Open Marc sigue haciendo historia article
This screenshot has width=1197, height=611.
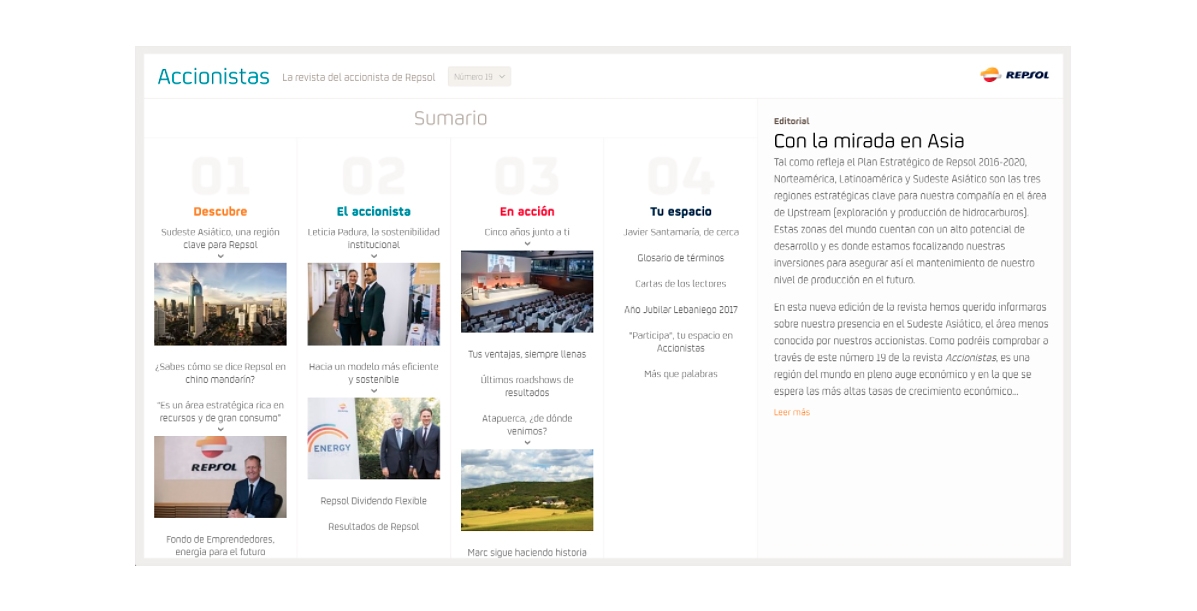coord(527,552)
